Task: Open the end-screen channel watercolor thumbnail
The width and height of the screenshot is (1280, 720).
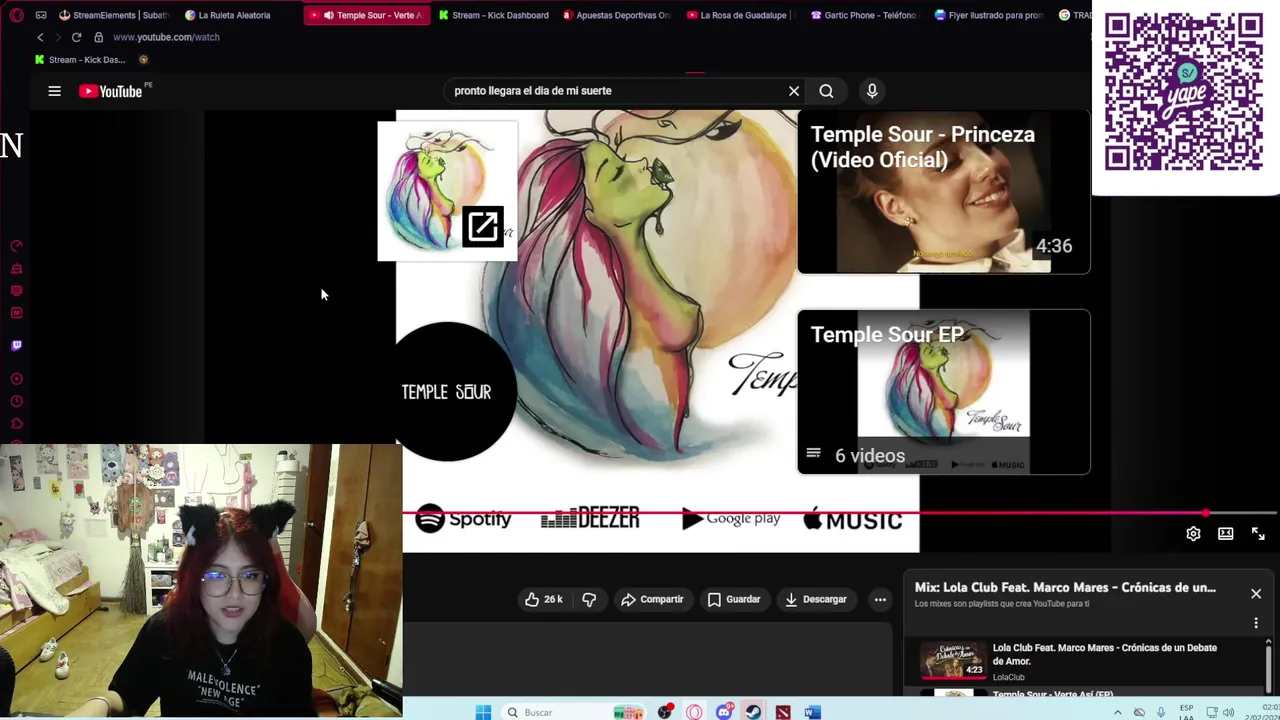Action: [447, 191]
